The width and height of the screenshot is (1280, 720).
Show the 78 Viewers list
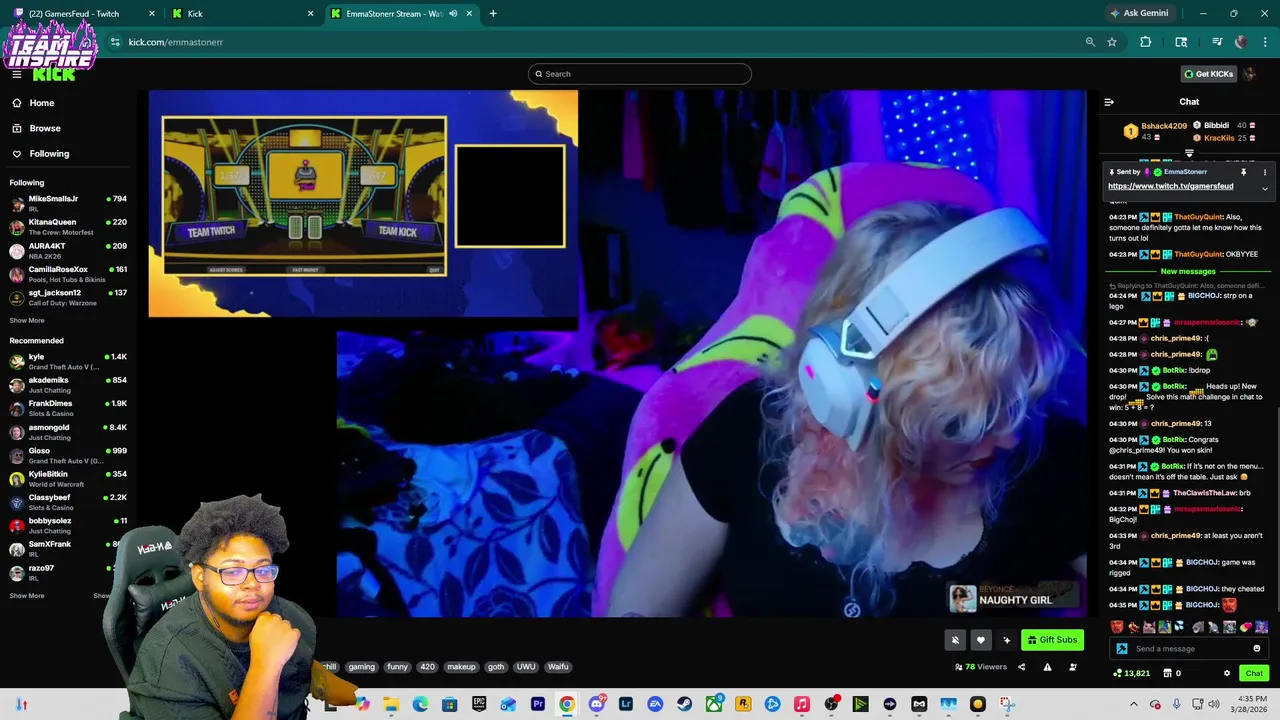pyautogui.click(x=981, y=667)
